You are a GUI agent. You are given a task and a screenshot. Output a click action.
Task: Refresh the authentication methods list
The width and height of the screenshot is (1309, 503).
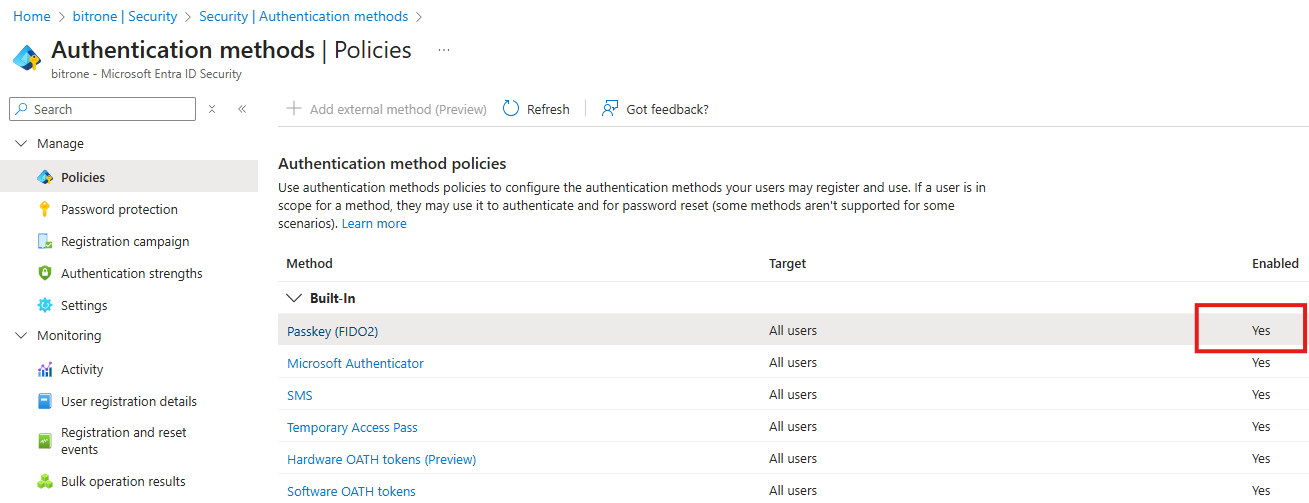[536, 109]
